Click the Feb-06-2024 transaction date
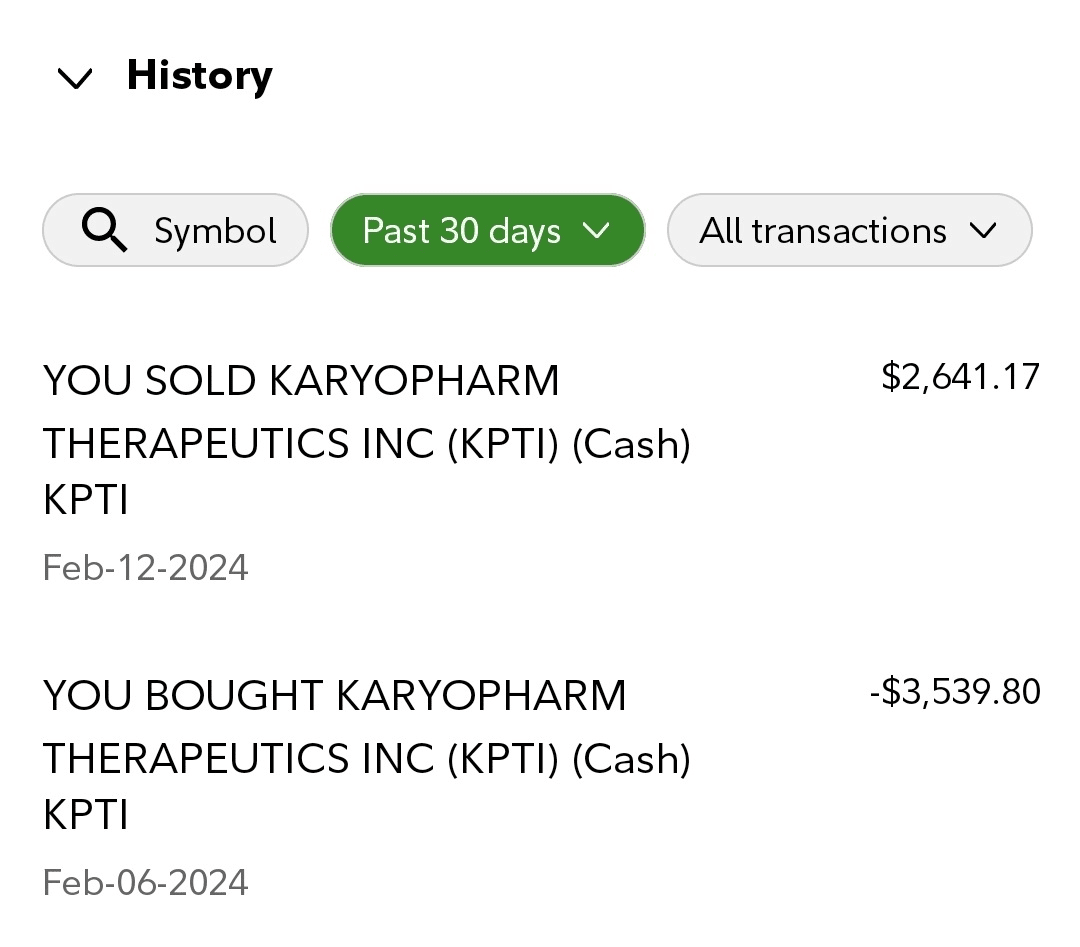Screen dimensions: 1080x947 (146, 883)
